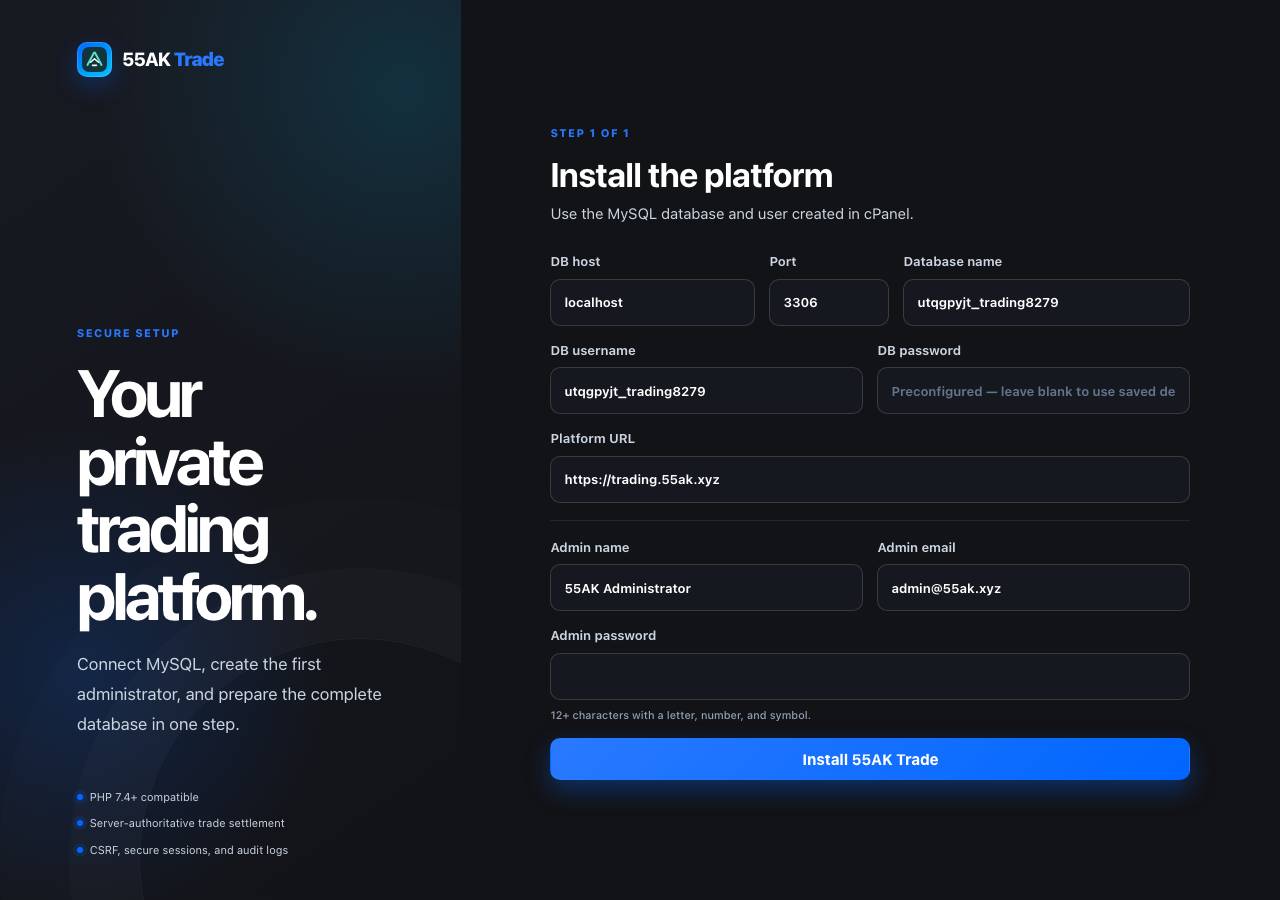Click the Port input field
The image size is (1280, 900).
(829, 302)
